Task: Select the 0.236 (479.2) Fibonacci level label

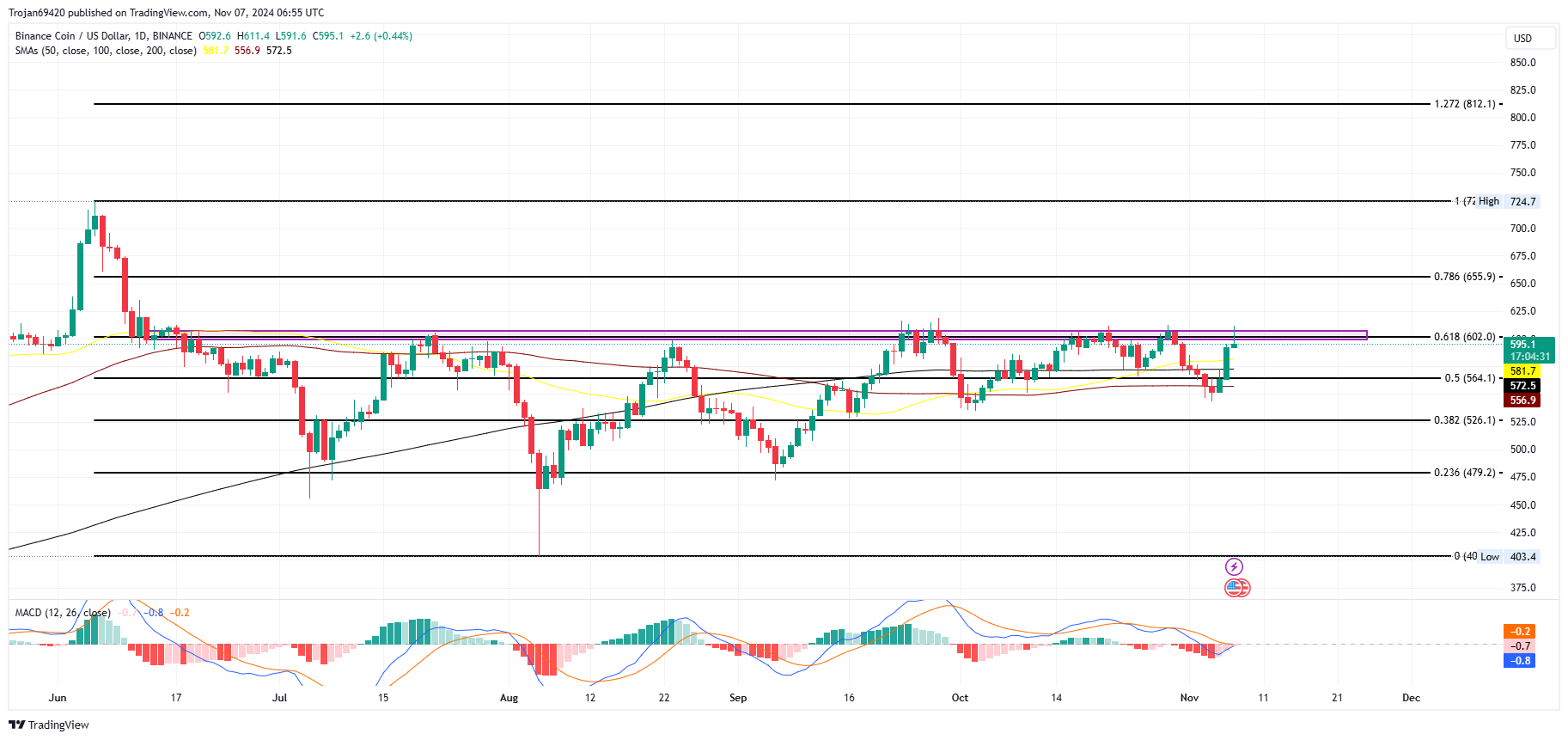Action: (x=1464, y=473)
